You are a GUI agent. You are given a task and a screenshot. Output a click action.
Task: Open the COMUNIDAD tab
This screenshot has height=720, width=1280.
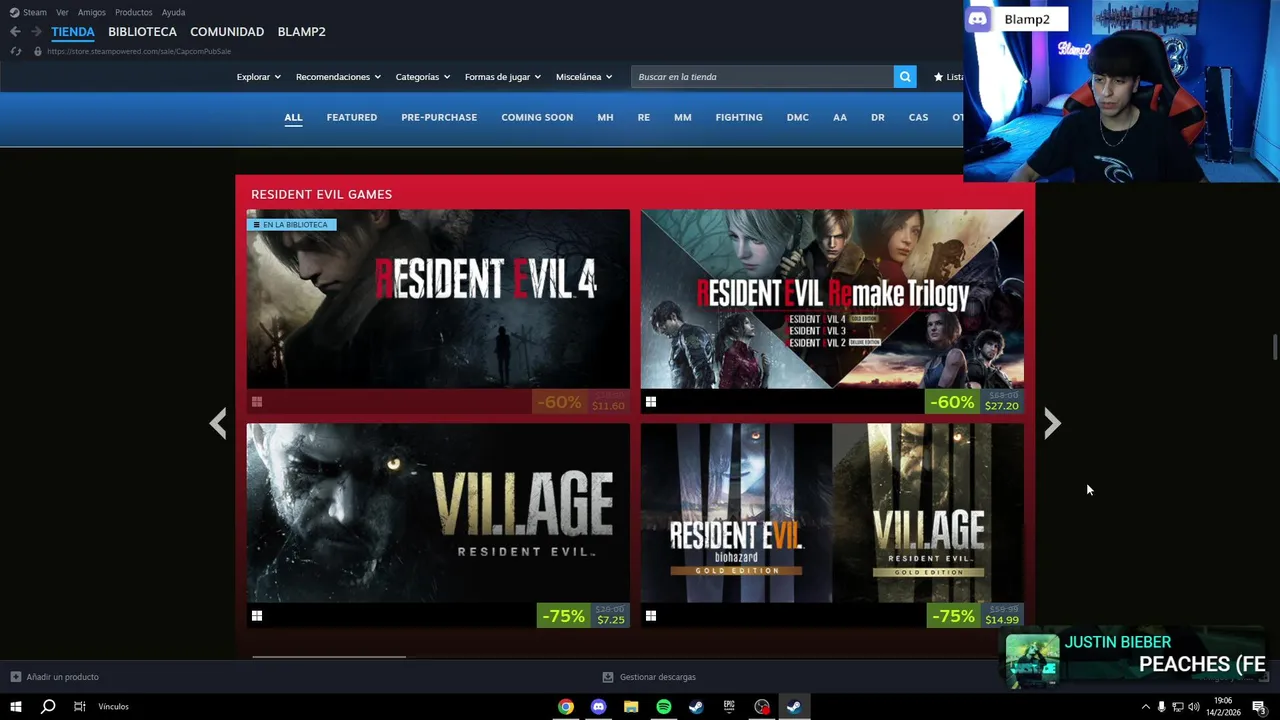click(x=227, y=32)
